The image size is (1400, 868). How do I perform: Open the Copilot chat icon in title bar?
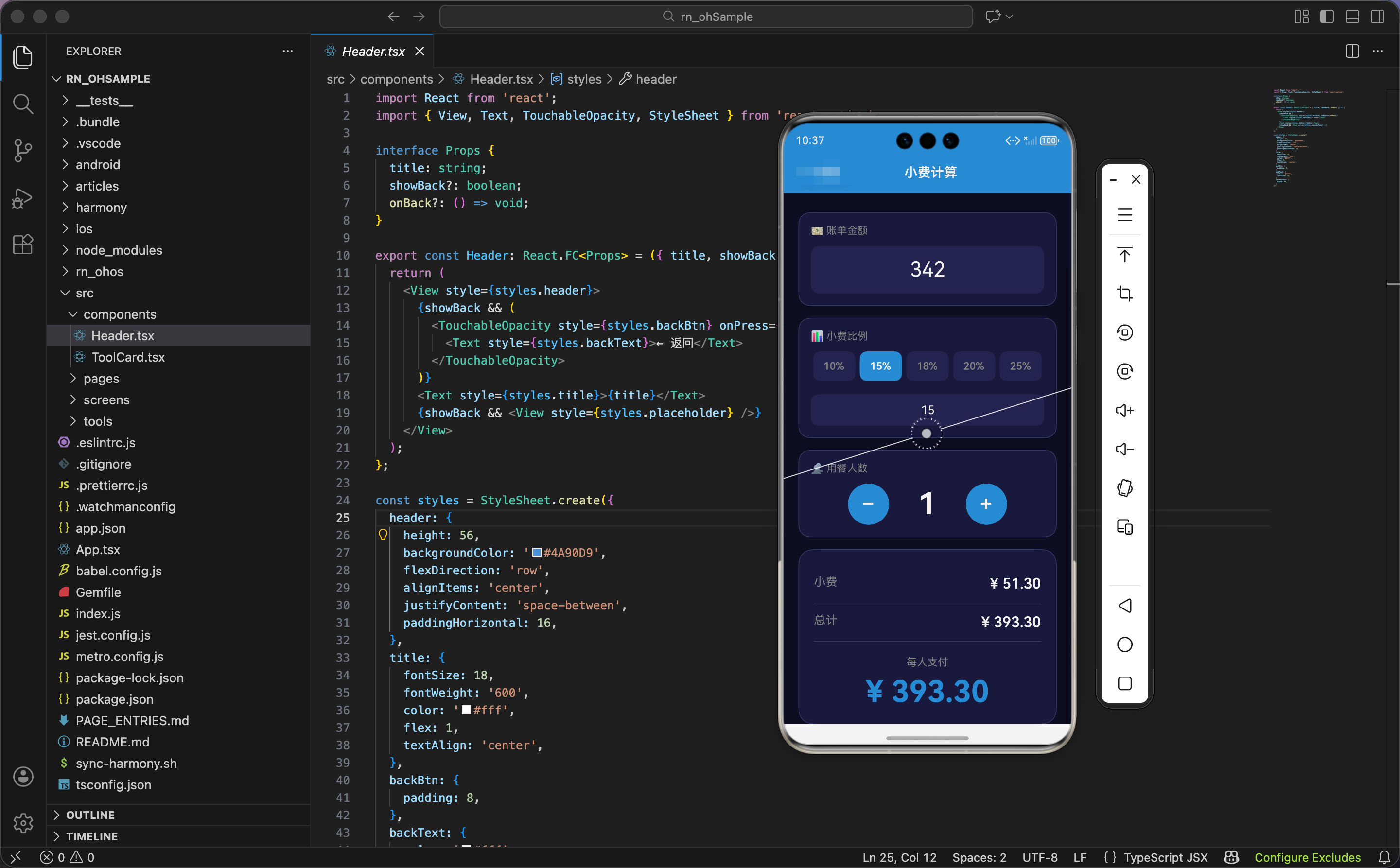click(x=993, y=16)
